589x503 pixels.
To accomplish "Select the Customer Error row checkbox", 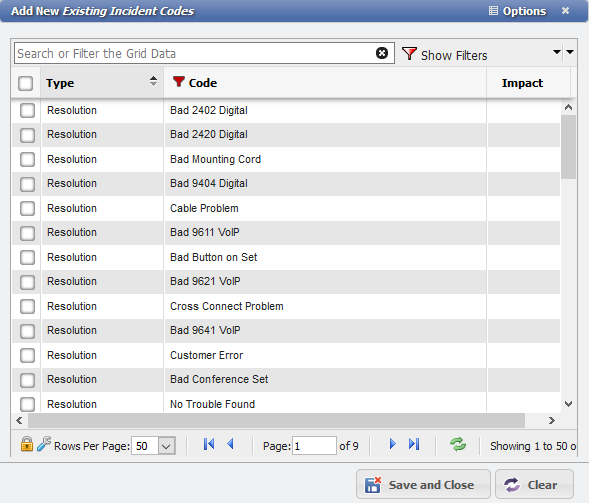I will (27, 355).
